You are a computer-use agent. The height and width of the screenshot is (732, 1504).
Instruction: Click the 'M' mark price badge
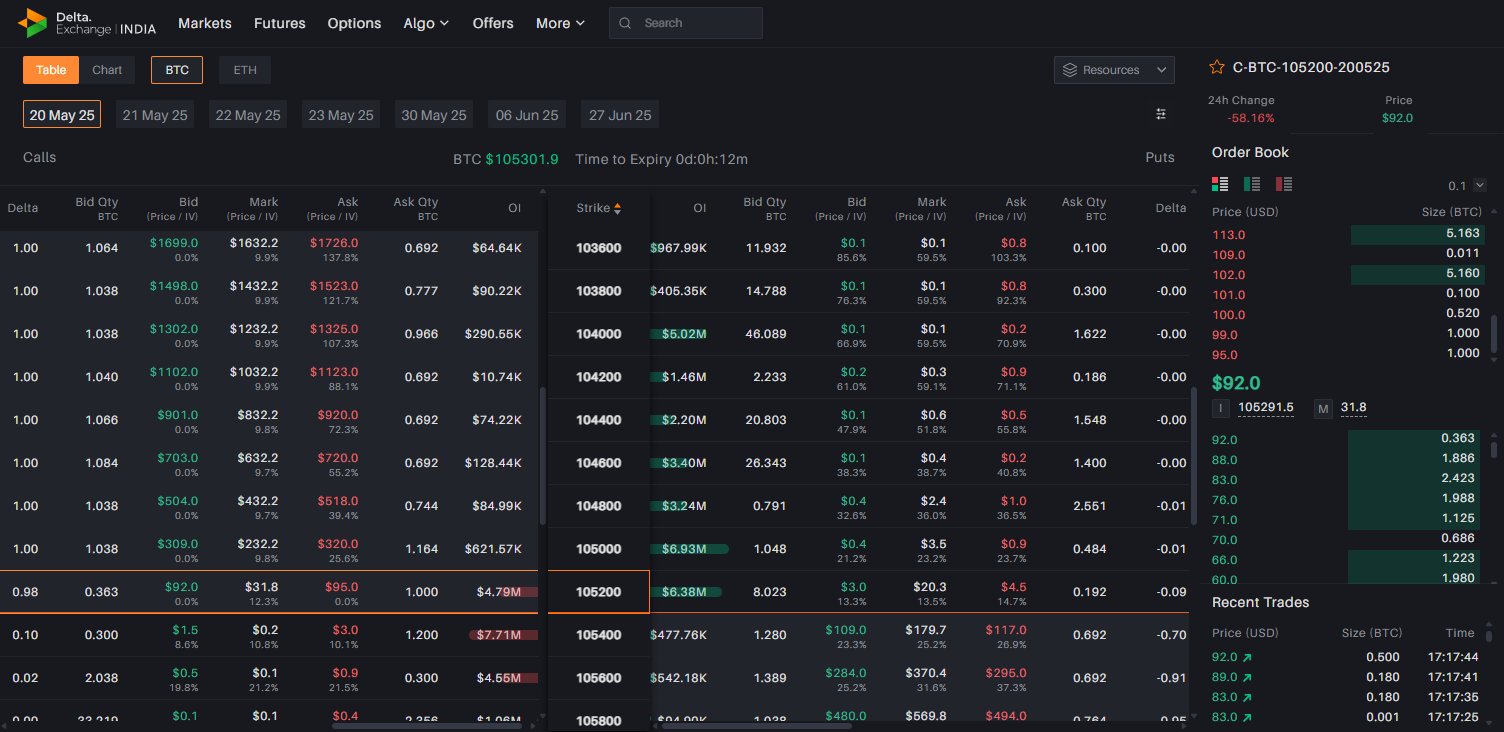point(1323,408)
